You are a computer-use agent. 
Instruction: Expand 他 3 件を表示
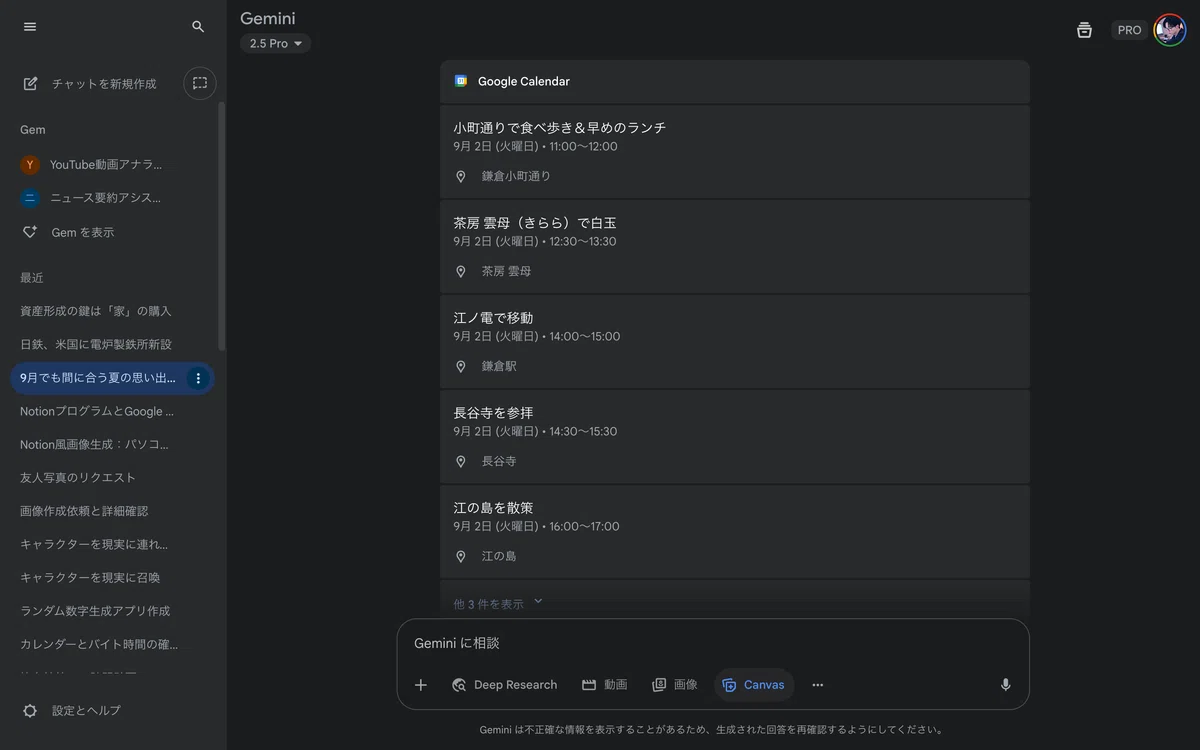(x=498, y=604)
